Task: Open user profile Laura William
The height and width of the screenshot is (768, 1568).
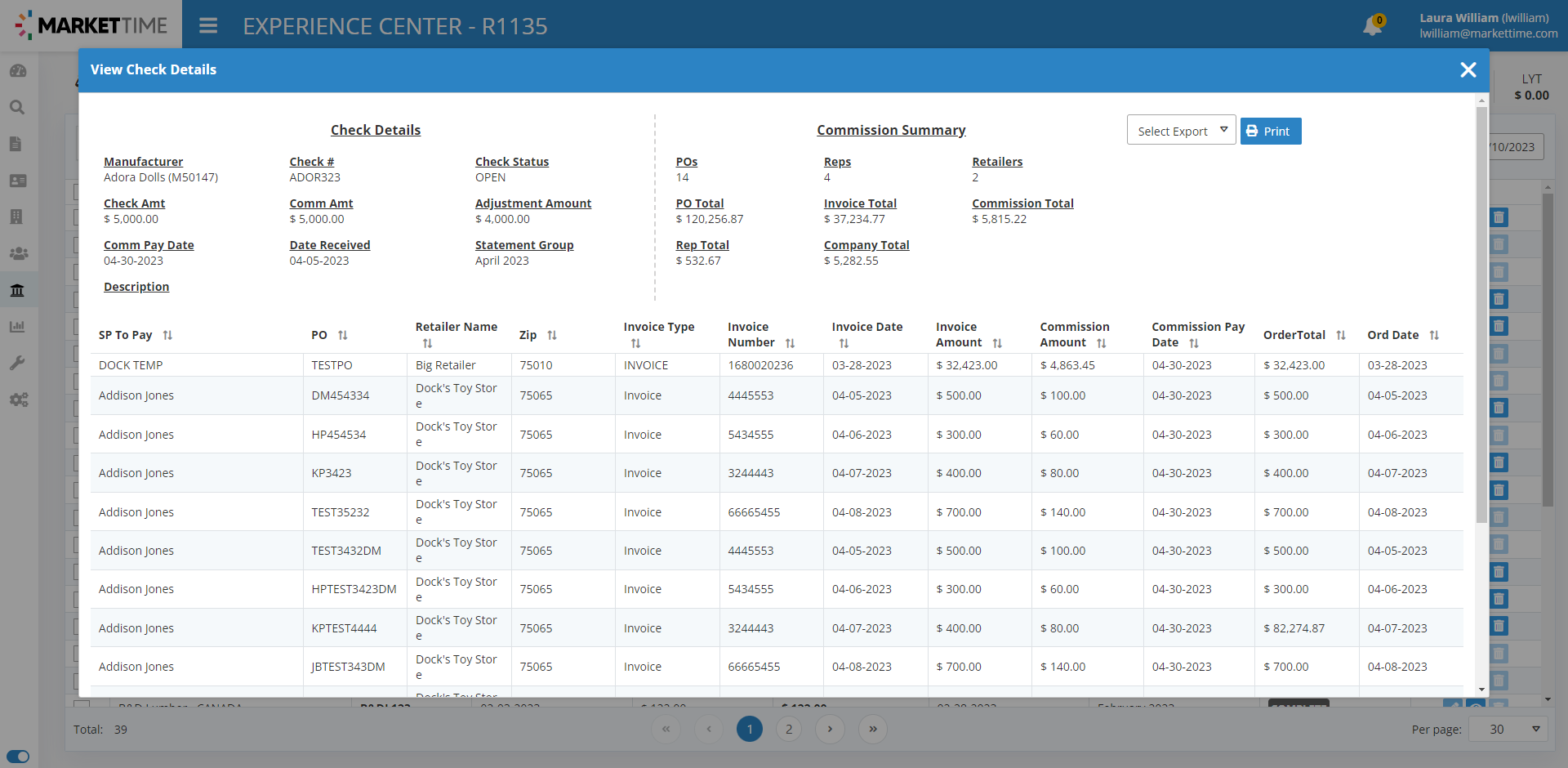Action: click(x=1488, y=25)
